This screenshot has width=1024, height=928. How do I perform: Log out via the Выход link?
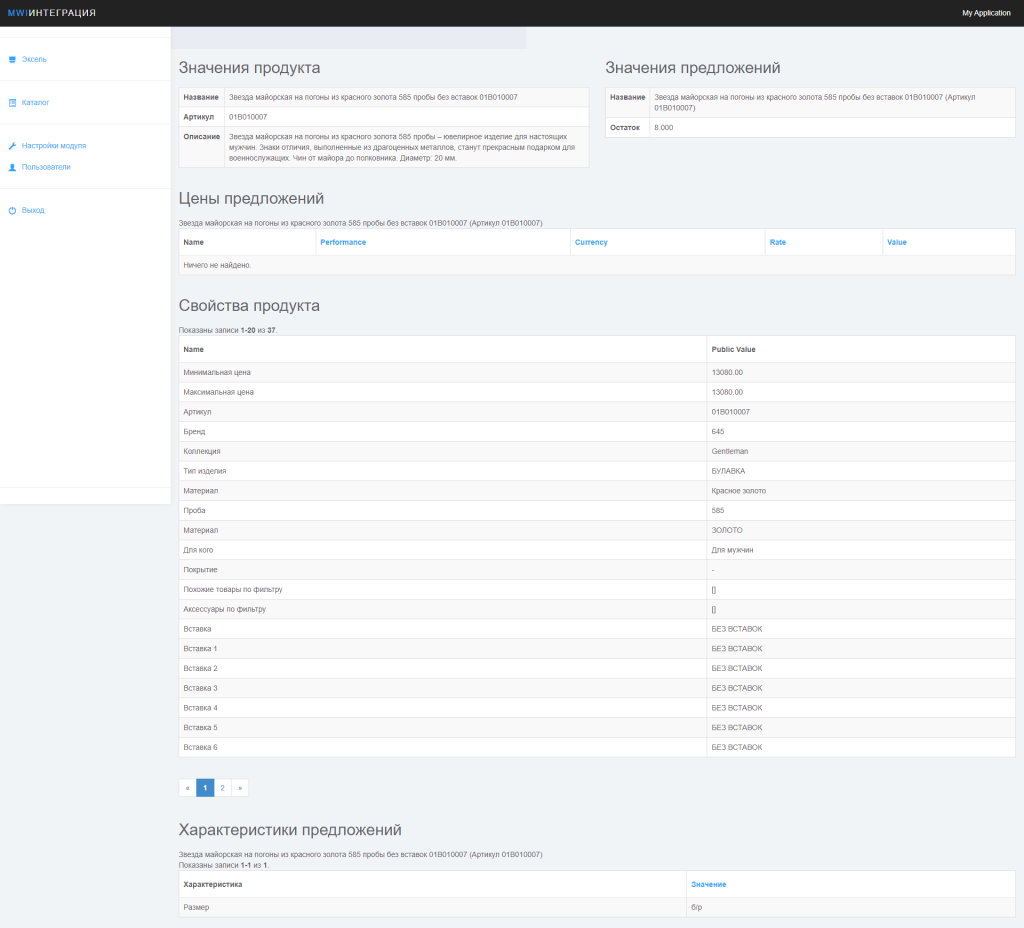33,211
